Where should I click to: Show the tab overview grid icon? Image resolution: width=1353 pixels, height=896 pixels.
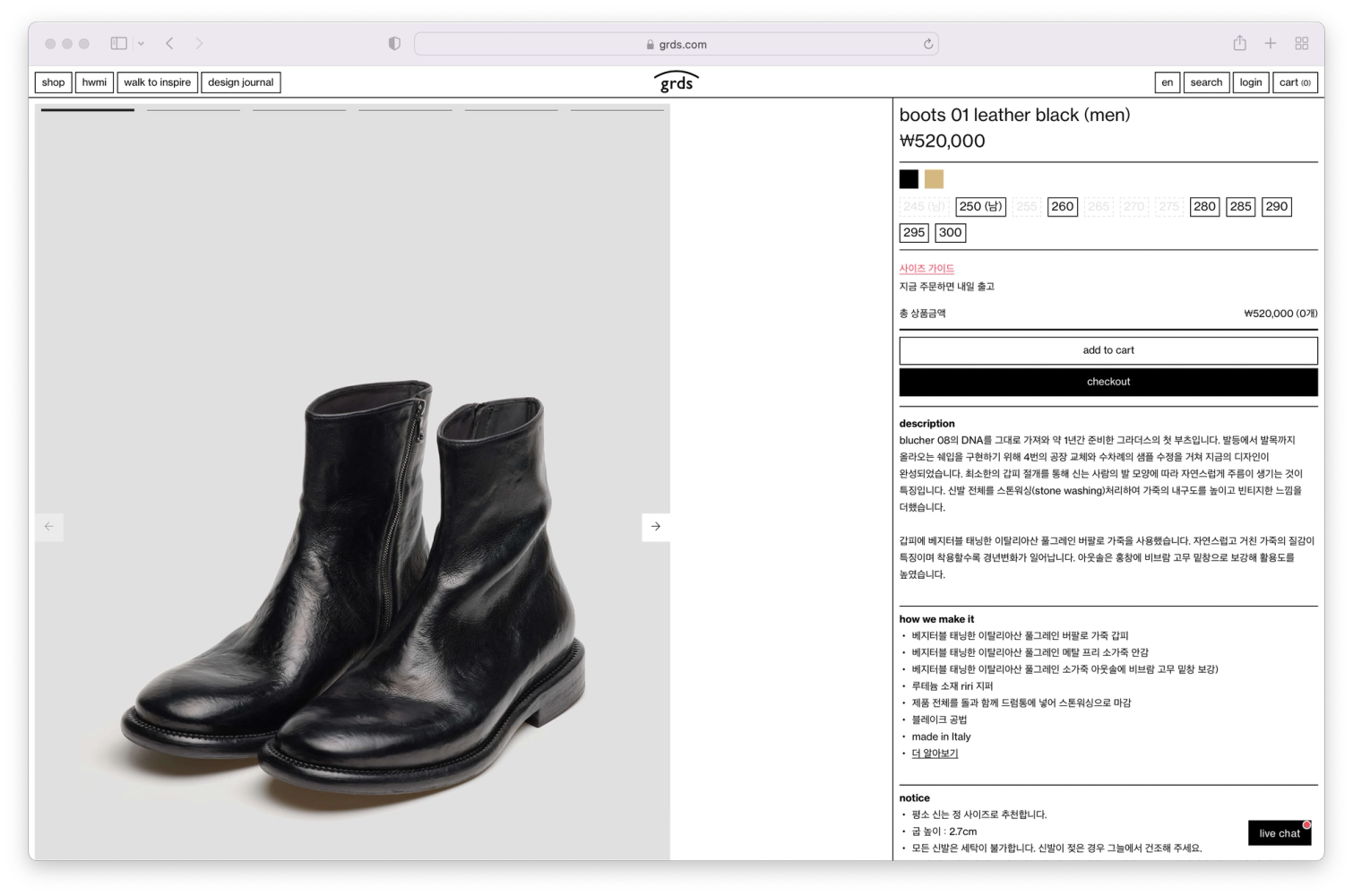(x=1302, y=43)
